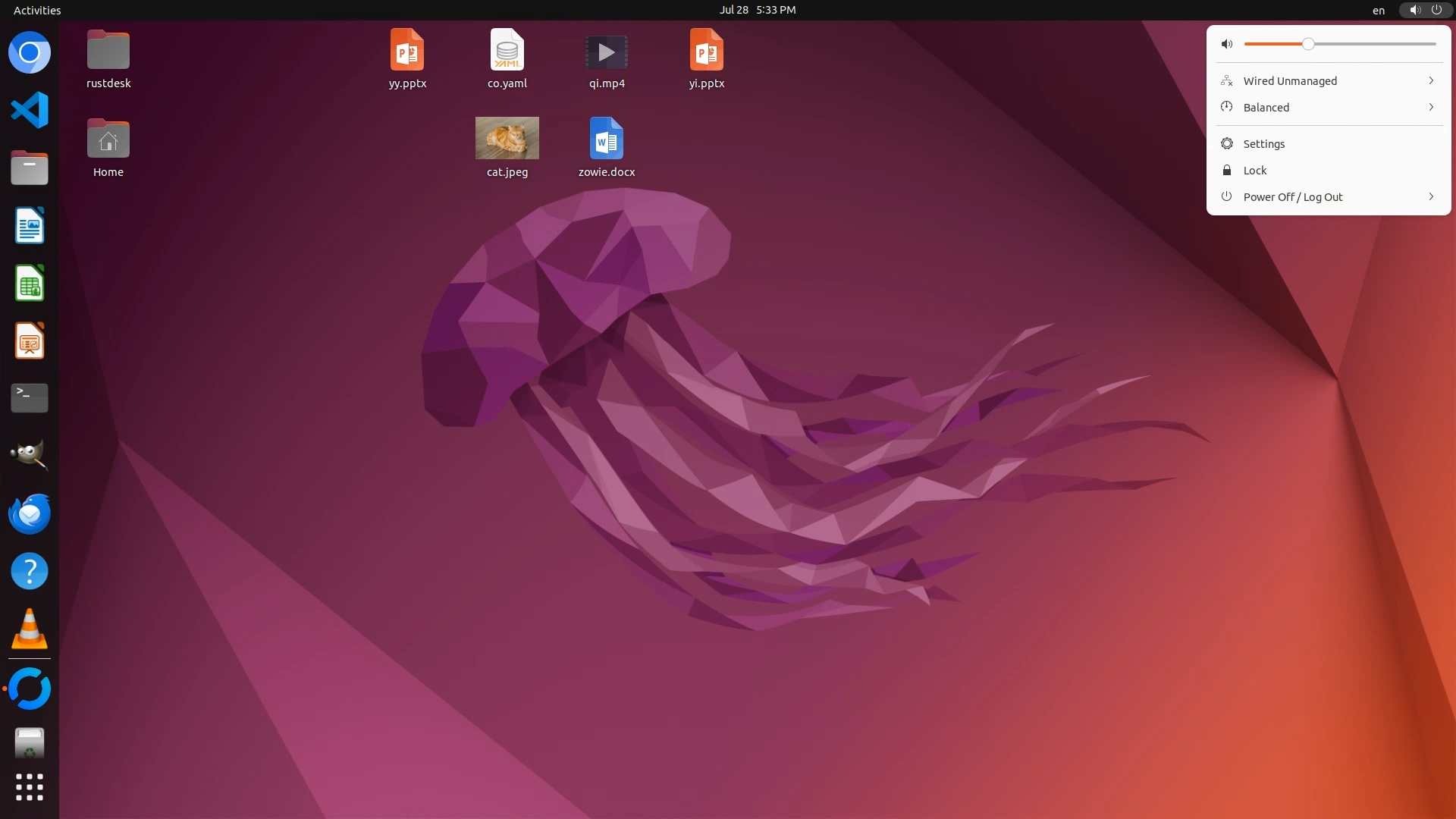The height and width of the screenshot is (819, 1456).
Task: Click Activities in top bar
Action: [x=37, y=10]
